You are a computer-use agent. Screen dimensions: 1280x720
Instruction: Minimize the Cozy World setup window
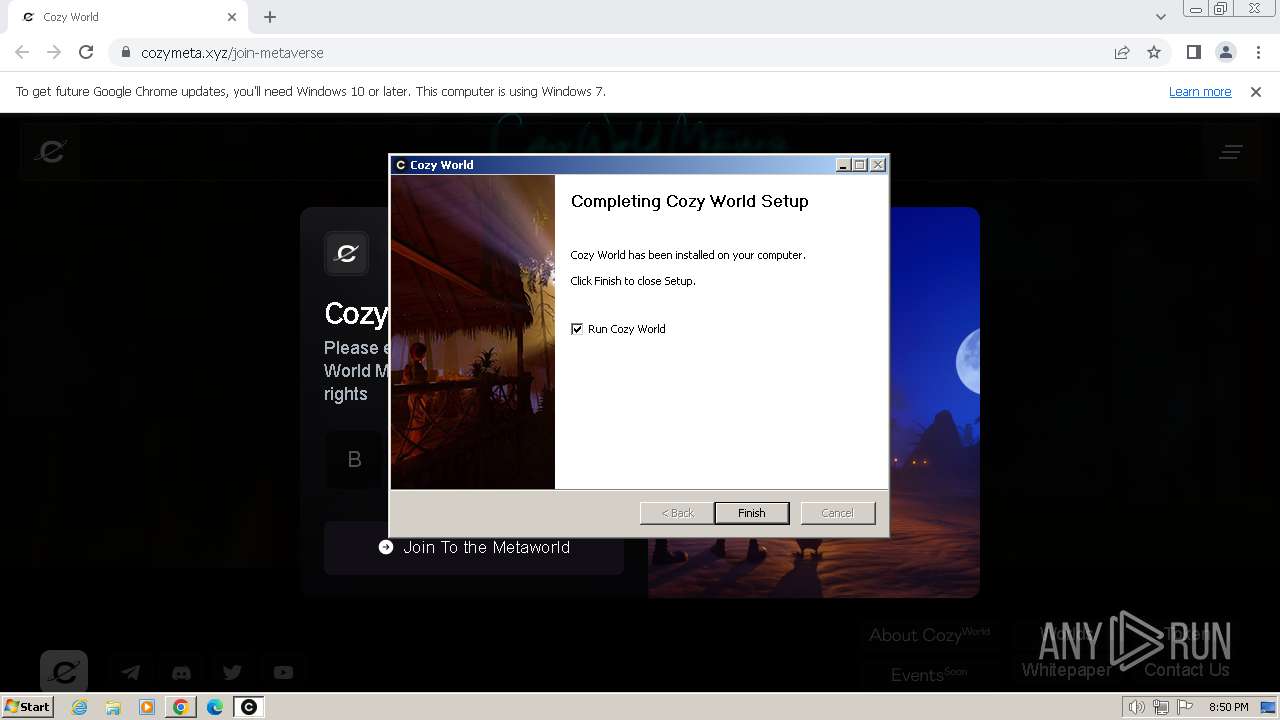843,165
